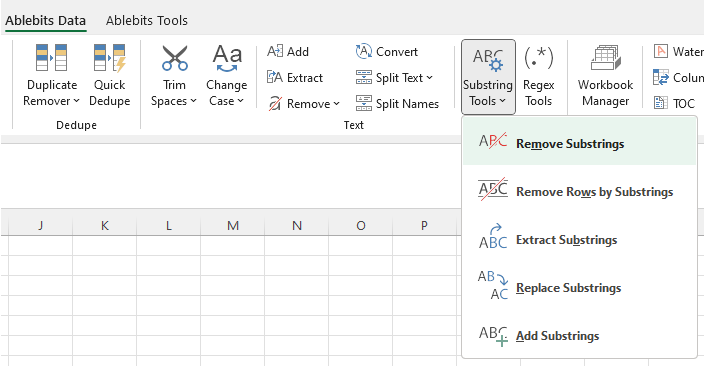Switch to the Ablebits Data tab
The width and height of the screenshot is (704, 366).
[45, 21]
